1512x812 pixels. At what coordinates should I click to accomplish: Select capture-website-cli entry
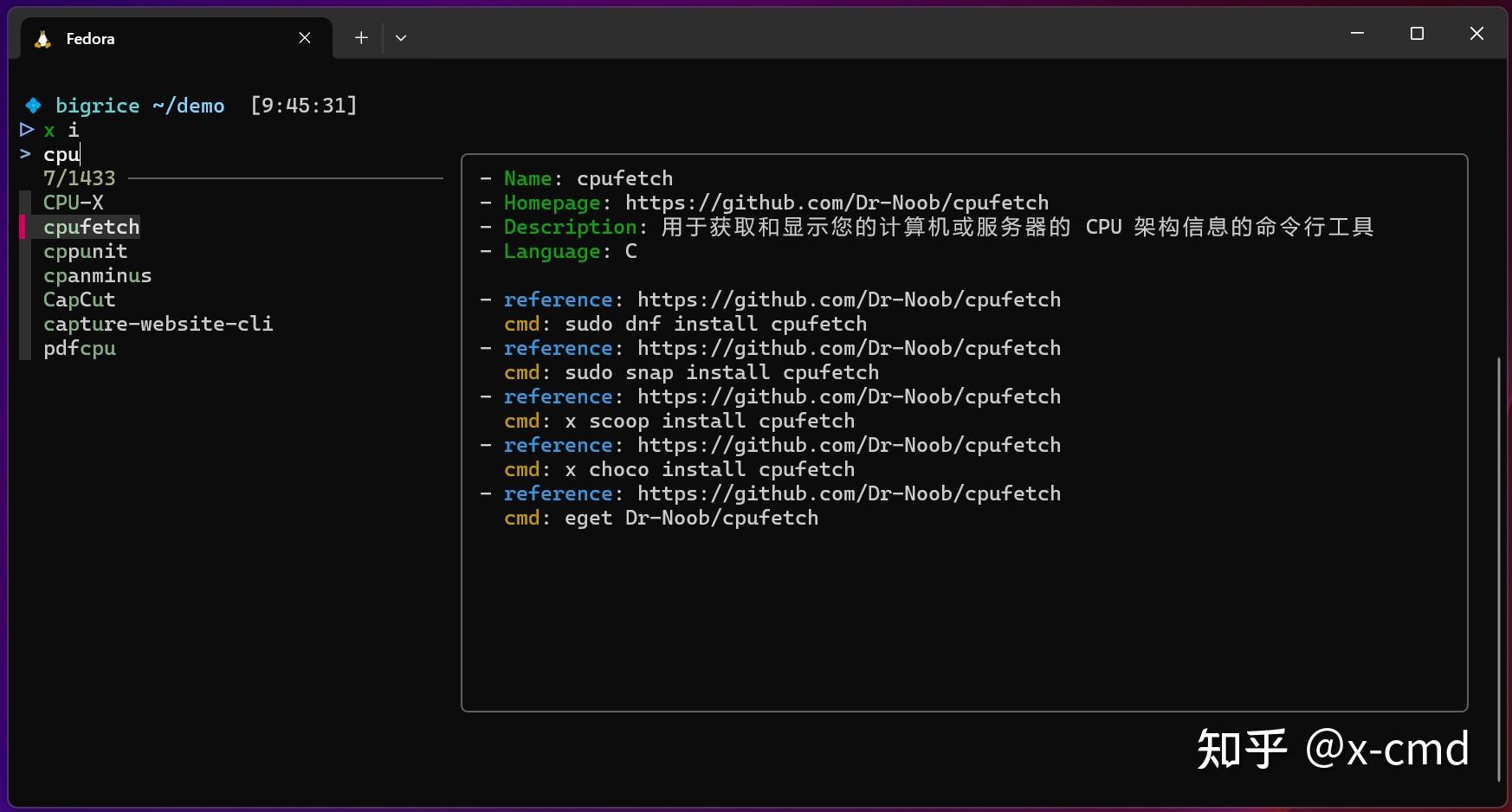[x=158, y=325]
